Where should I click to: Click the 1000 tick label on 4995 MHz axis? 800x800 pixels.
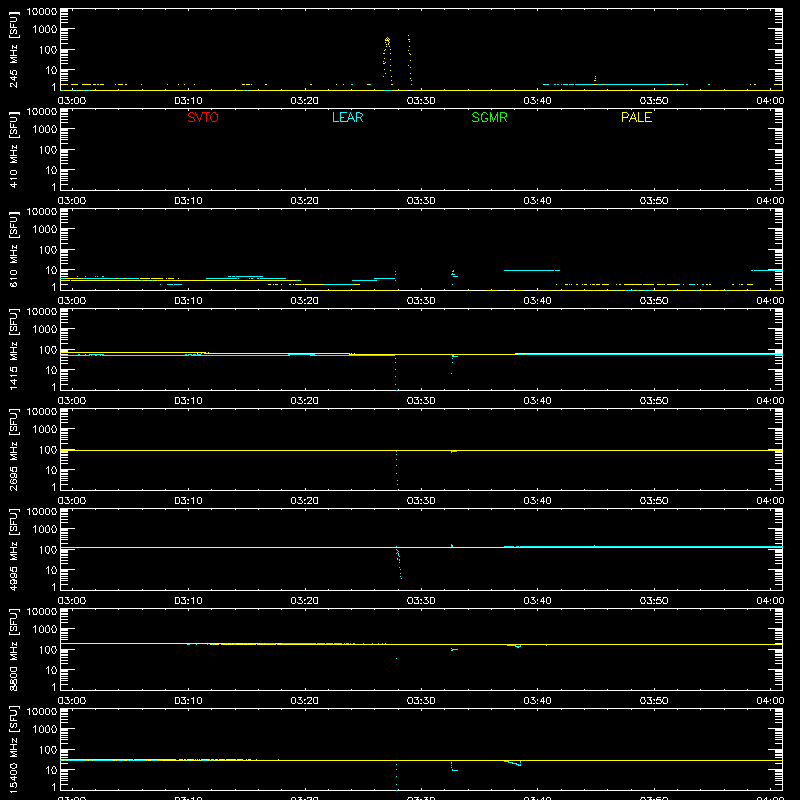(x=45, y=530)
